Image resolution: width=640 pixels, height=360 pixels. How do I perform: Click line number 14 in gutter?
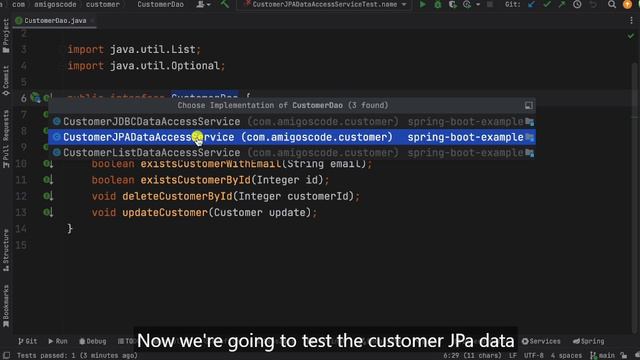pyautogui.click(x=21, y=229)
